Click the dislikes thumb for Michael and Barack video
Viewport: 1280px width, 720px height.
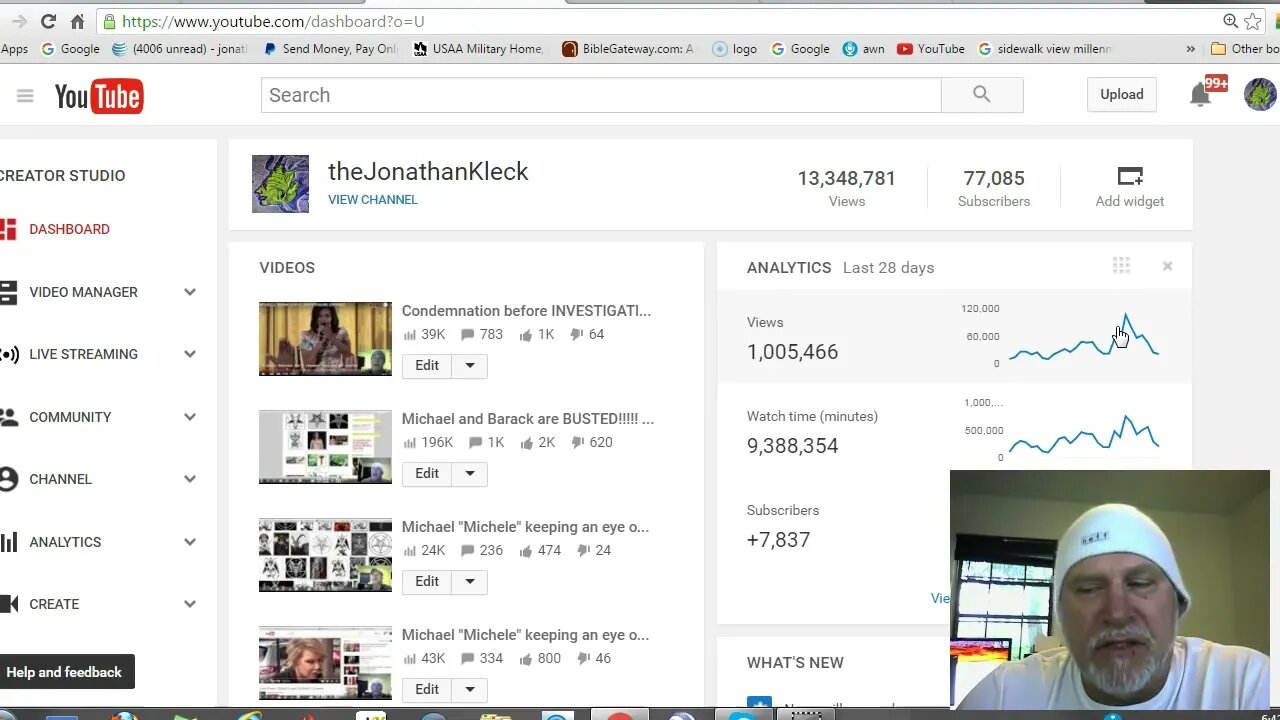click(x=576, y=443)
